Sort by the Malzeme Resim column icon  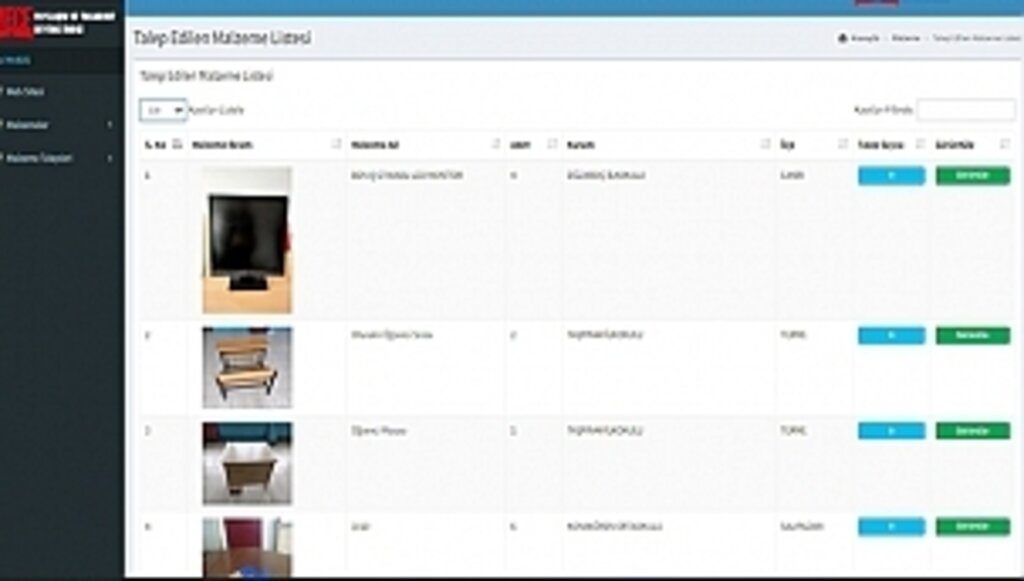[x=336, y=145]
